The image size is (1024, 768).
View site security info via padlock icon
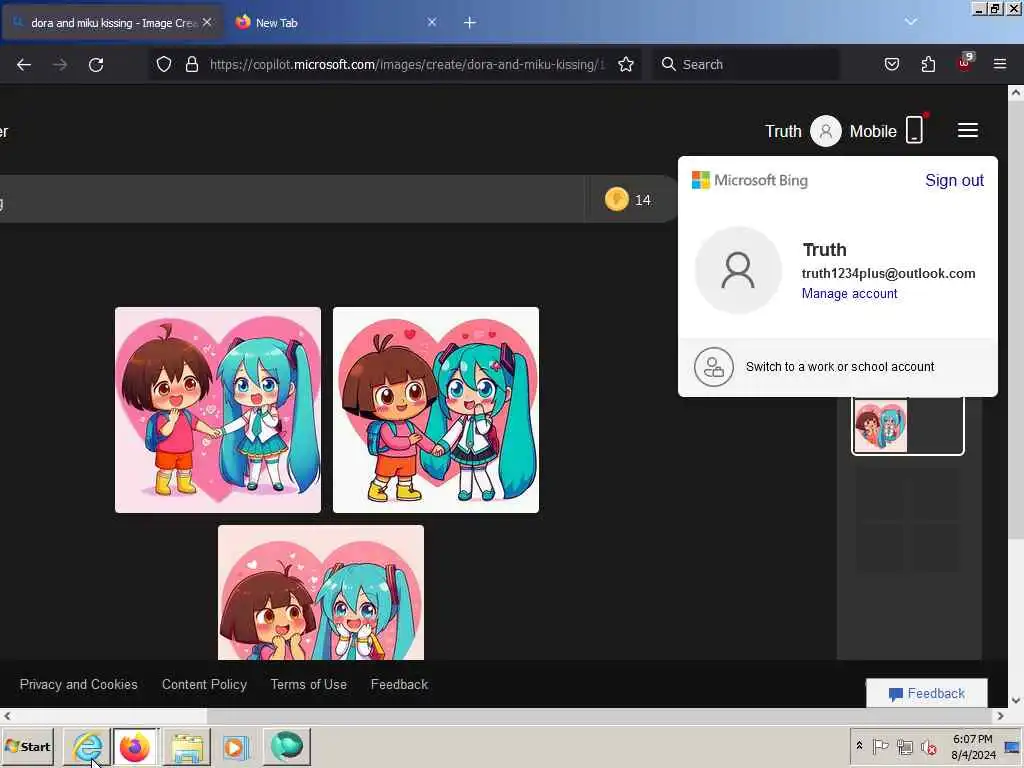point(191,65)
